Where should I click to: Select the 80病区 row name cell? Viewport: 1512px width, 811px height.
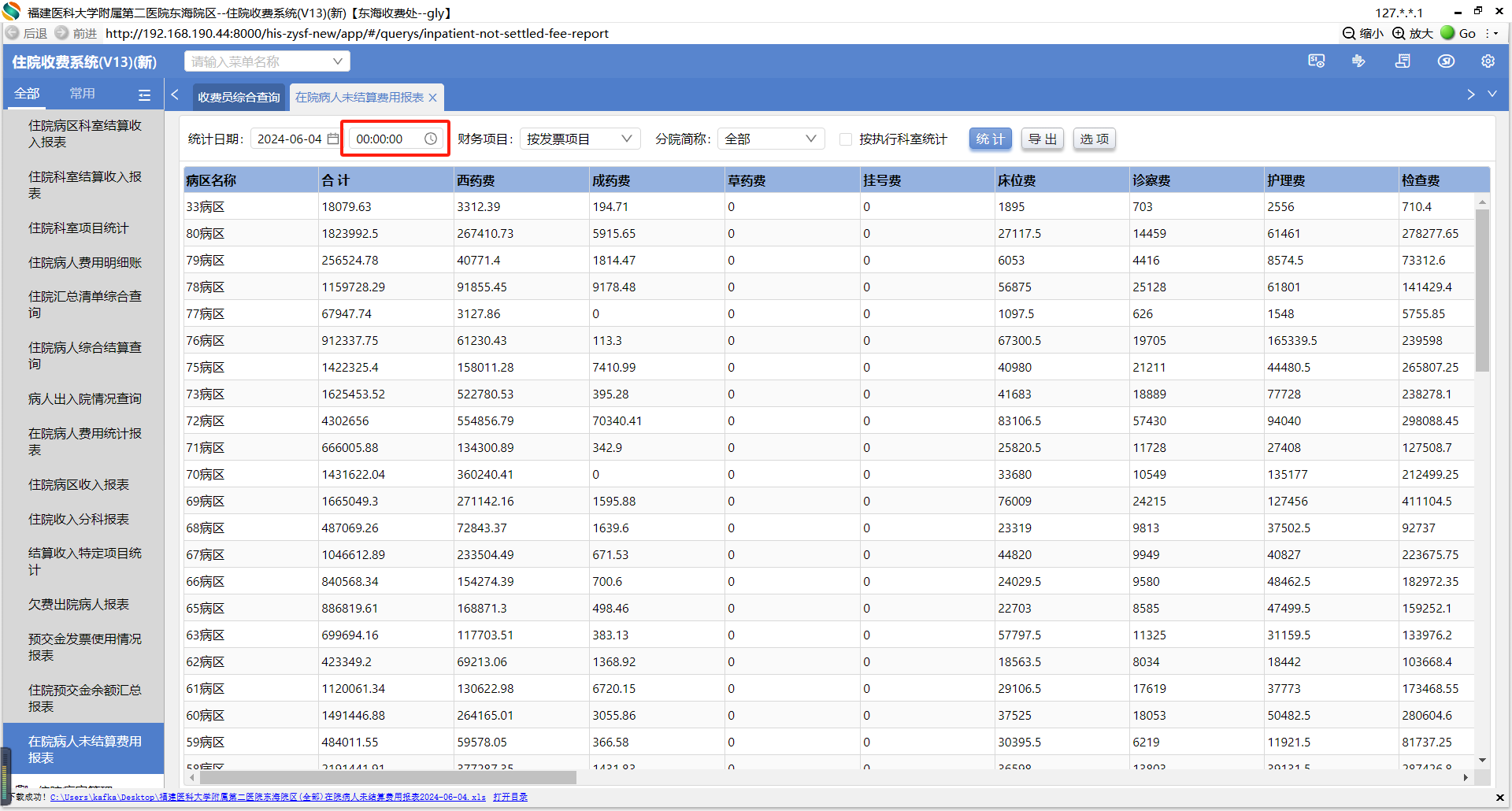(251, 234)
